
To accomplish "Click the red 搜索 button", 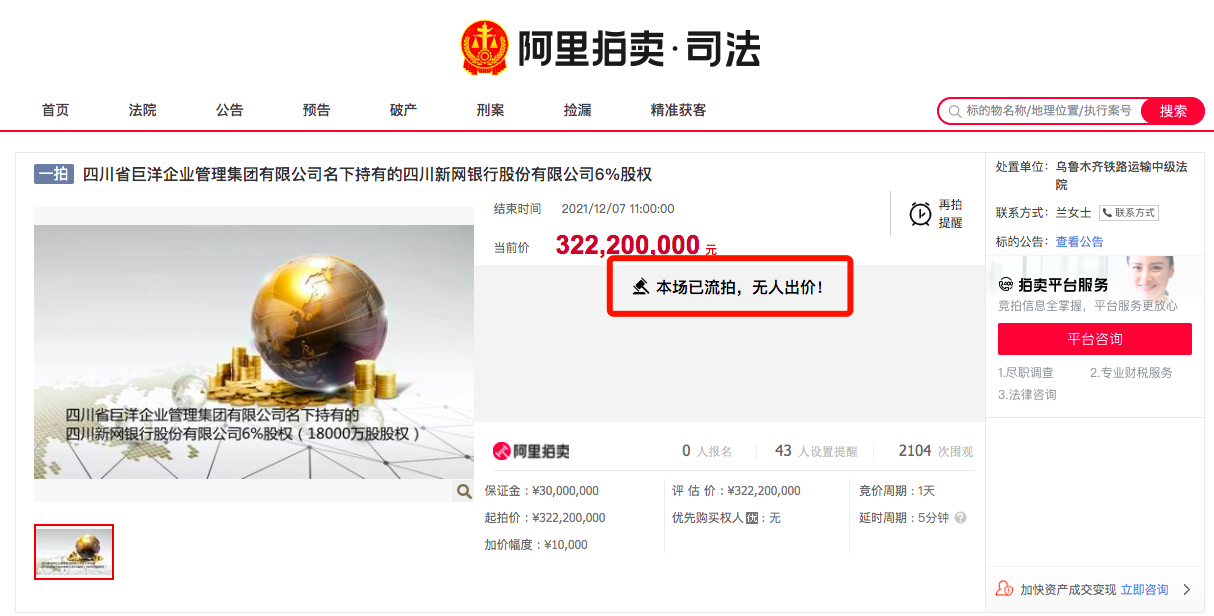I will (1173, 111).
